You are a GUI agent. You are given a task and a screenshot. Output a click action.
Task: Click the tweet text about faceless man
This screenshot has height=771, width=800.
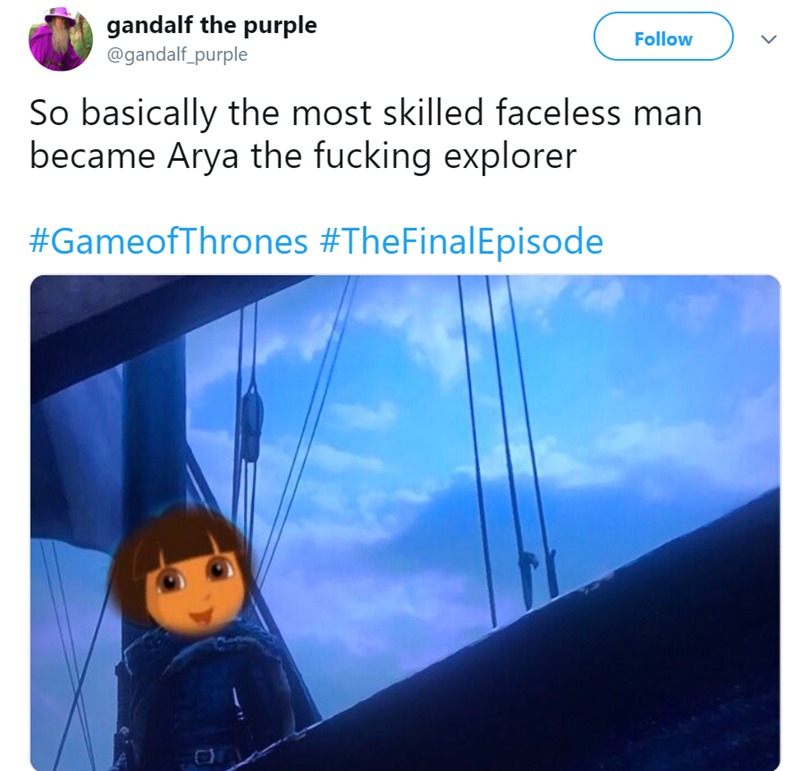[x=366, y=134]
